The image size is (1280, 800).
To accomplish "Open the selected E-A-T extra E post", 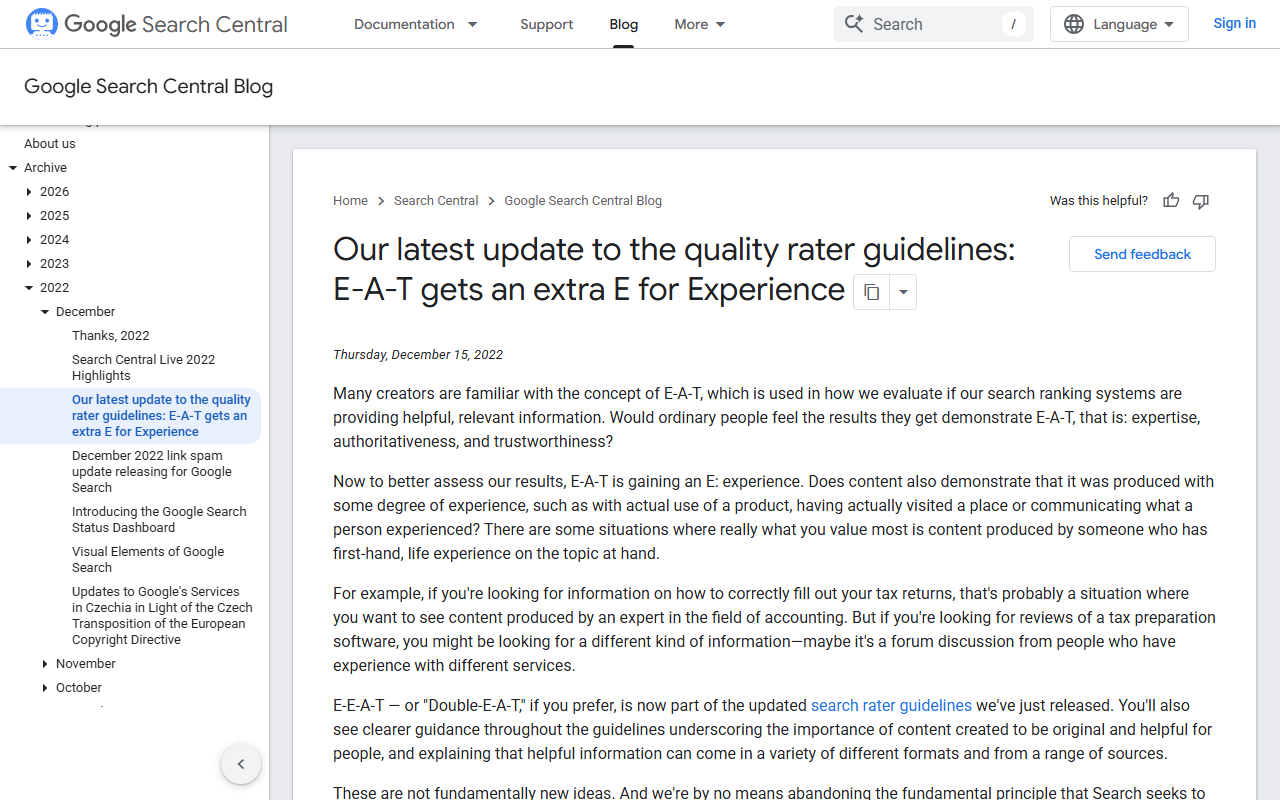I will pos(162,416).
